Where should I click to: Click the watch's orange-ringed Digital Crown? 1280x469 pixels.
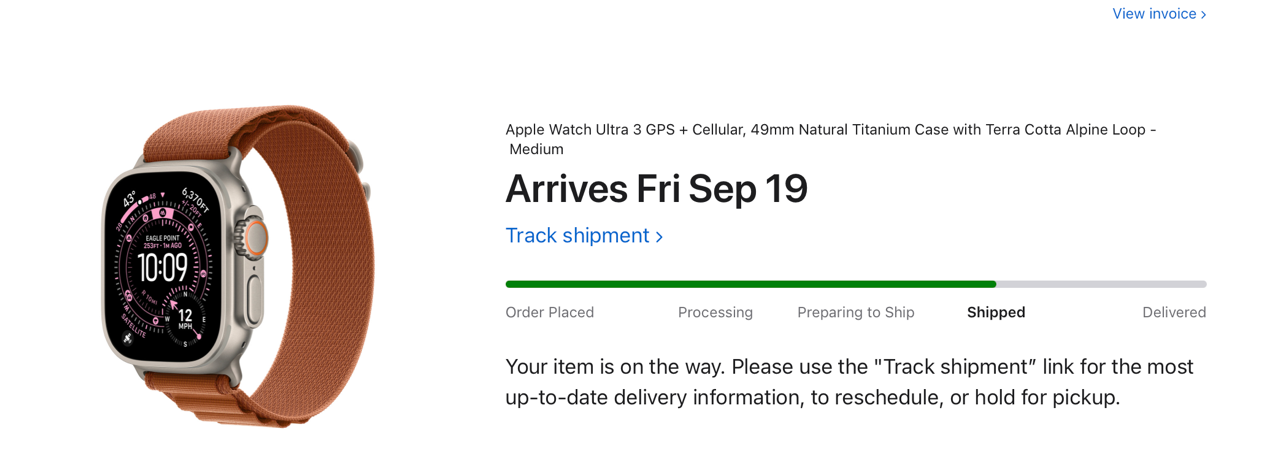click(x=257, y=238)
